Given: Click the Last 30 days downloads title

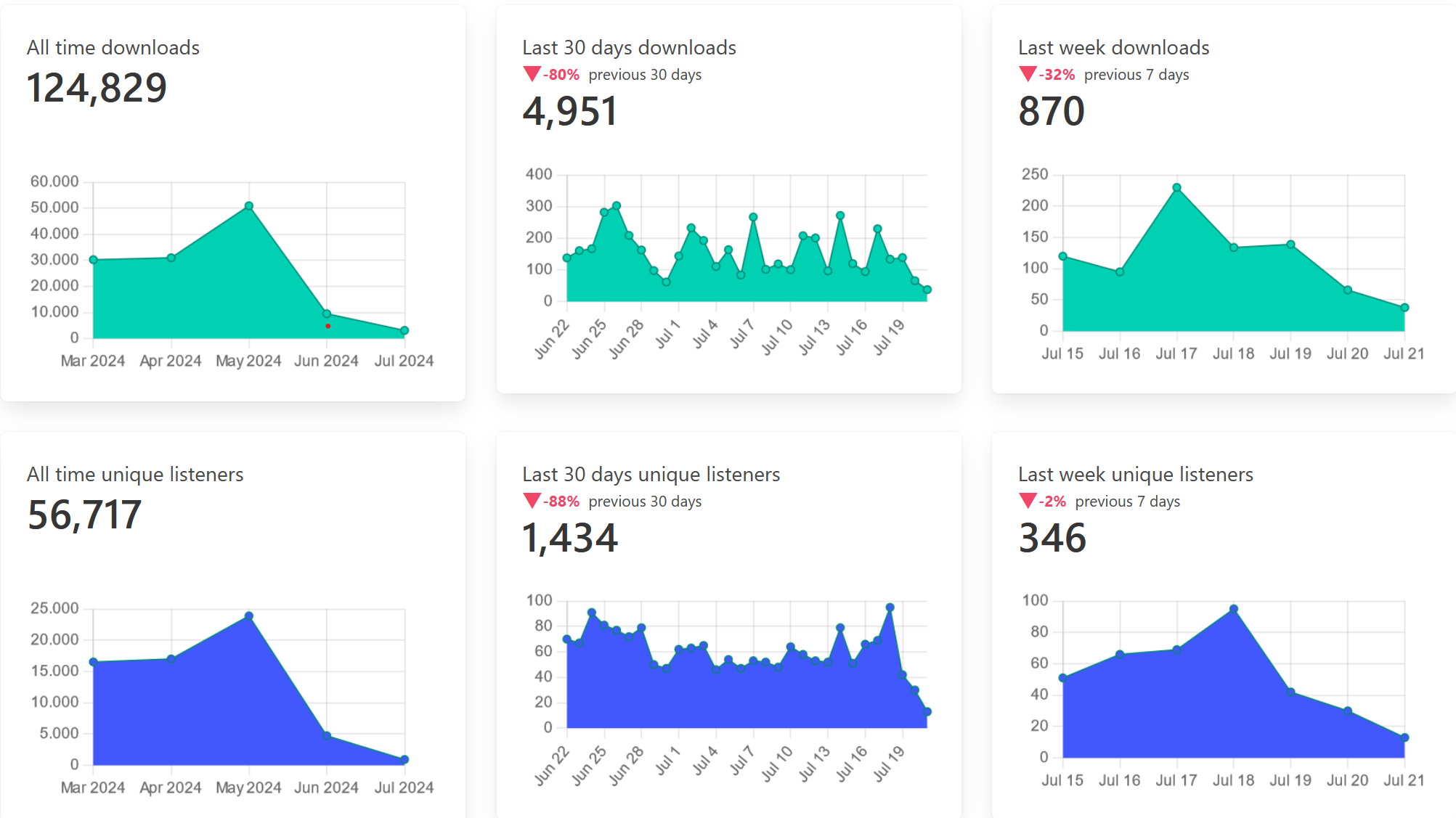Looking at the screenshot, I should 630,48.
